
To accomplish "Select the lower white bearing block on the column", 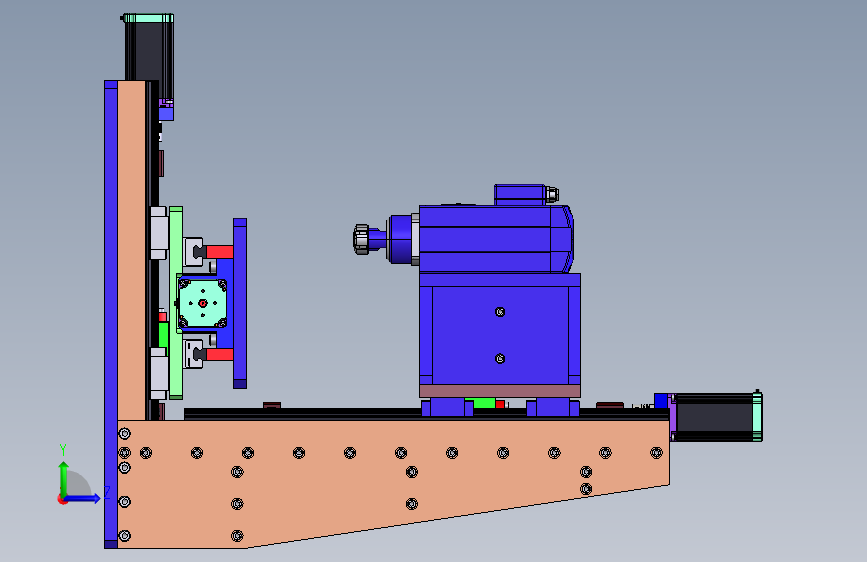I will pos(159,373).
